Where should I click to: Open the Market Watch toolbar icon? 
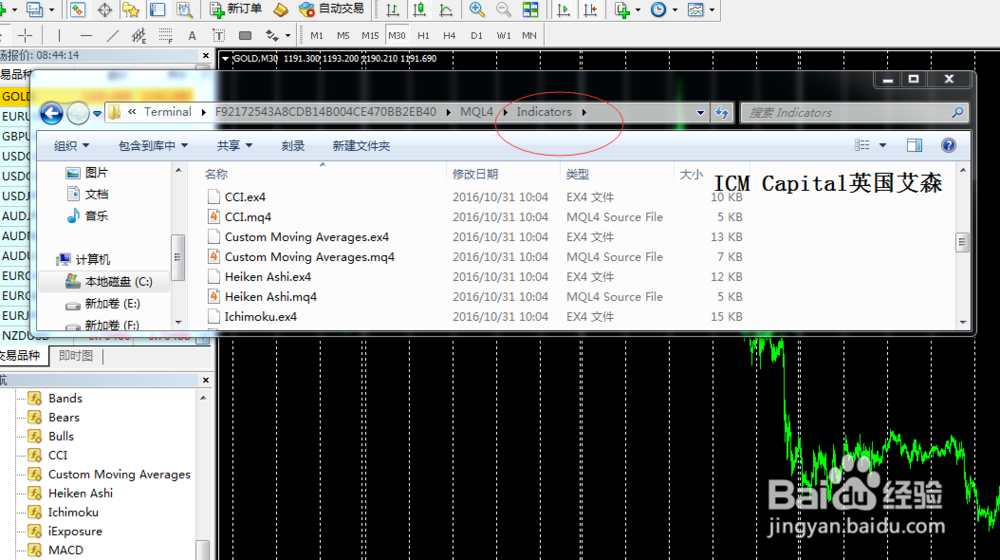77,10
